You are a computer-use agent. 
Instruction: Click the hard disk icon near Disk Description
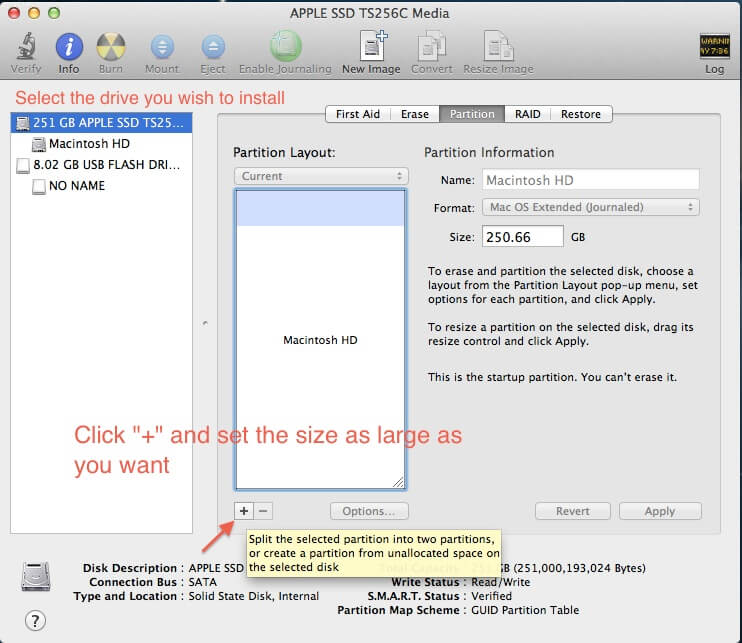click(x=36, y=576)
